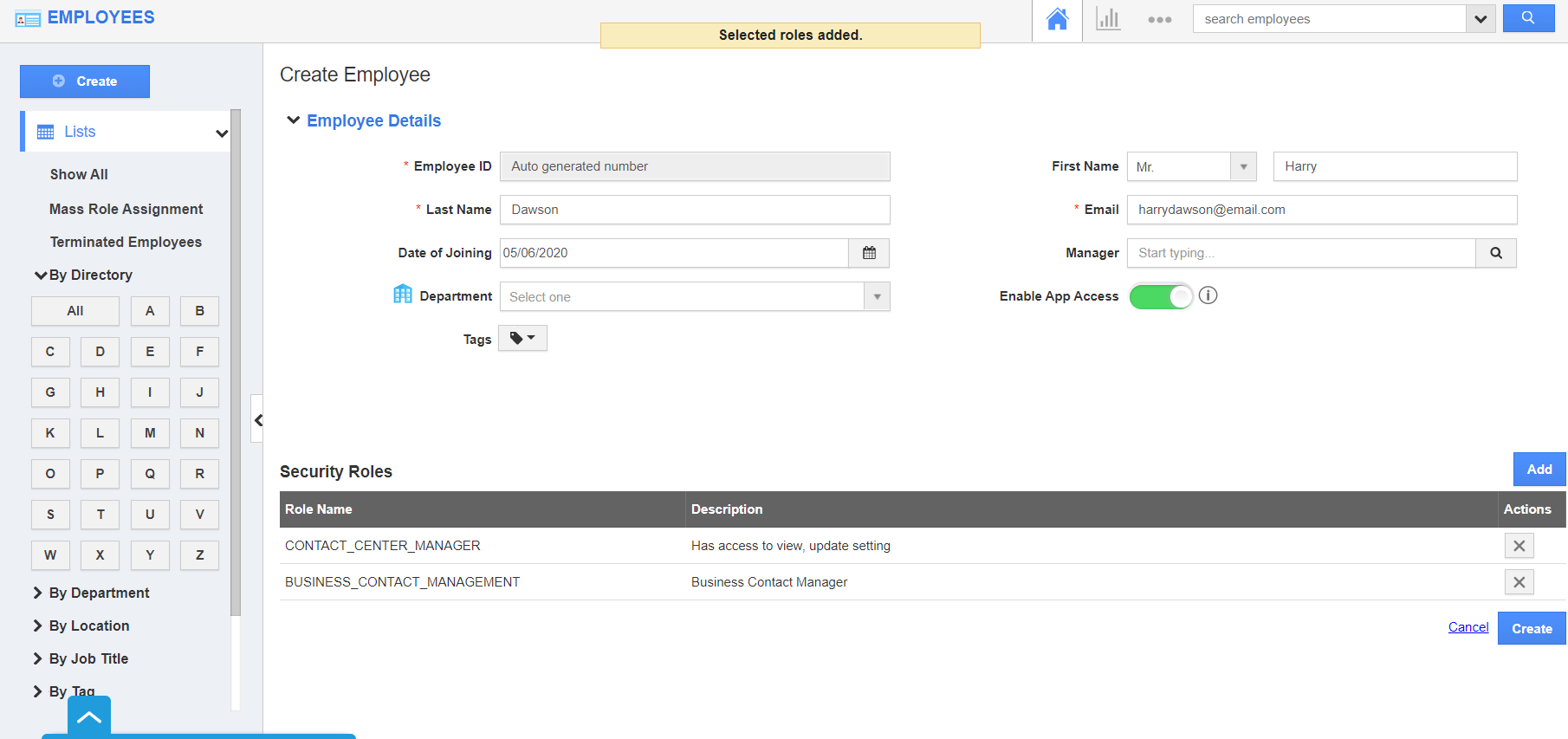1568x739 pixels.
Task: Click the info icon beside Enable App Access
Action: tap(1208, 295)
